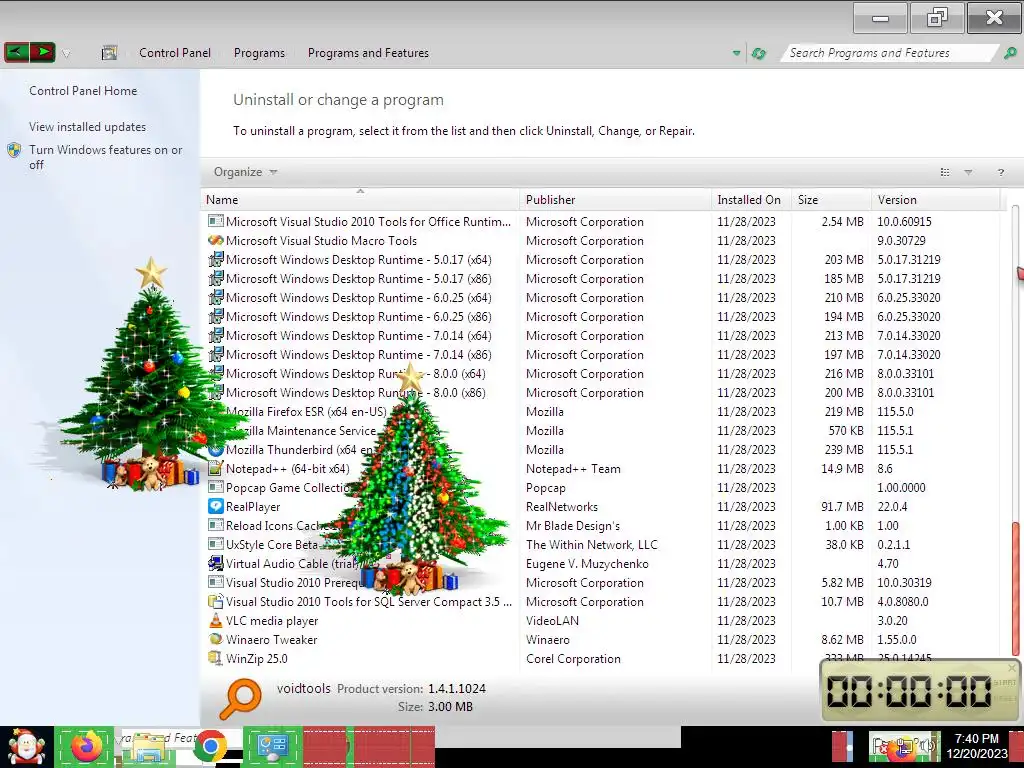Image resolution: width=1024 pixels, height=768 pixels.
Task: Open Firefox from the taskbar
Action: pos(86,746)
